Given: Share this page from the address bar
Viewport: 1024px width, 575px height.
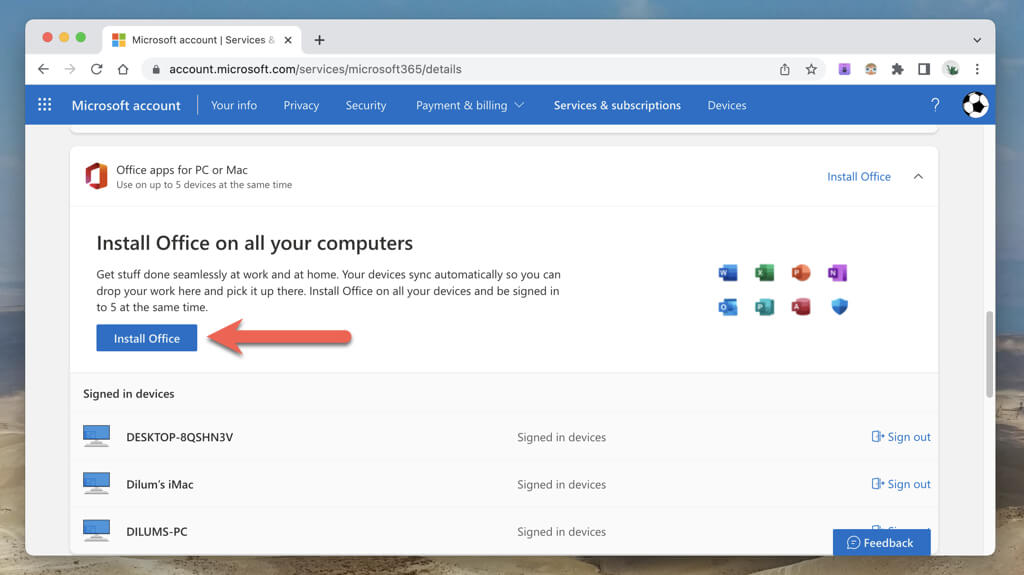Looking at the screenshot, I should pos(784,69).
